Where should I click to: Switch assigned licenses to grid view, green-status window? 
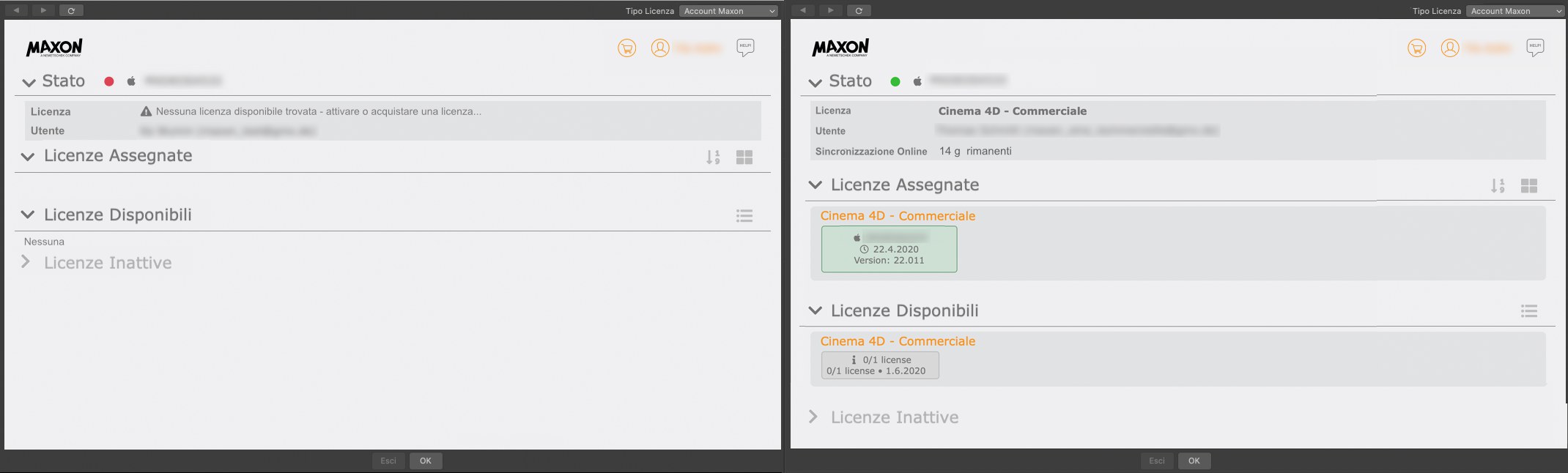click(1529, 186)
